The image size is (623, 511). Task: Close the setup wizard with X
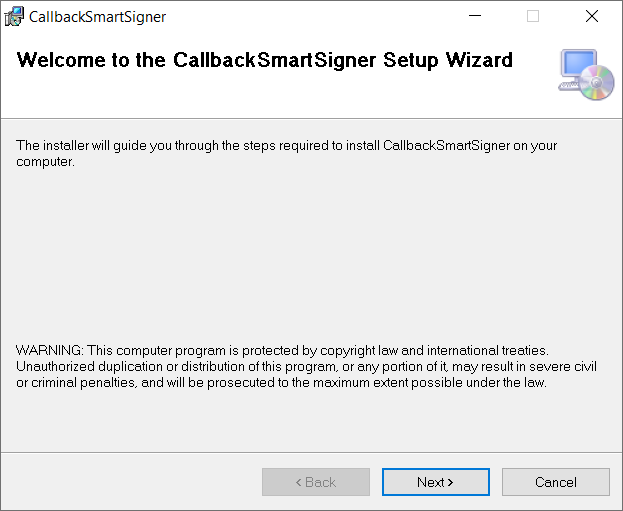592,16
